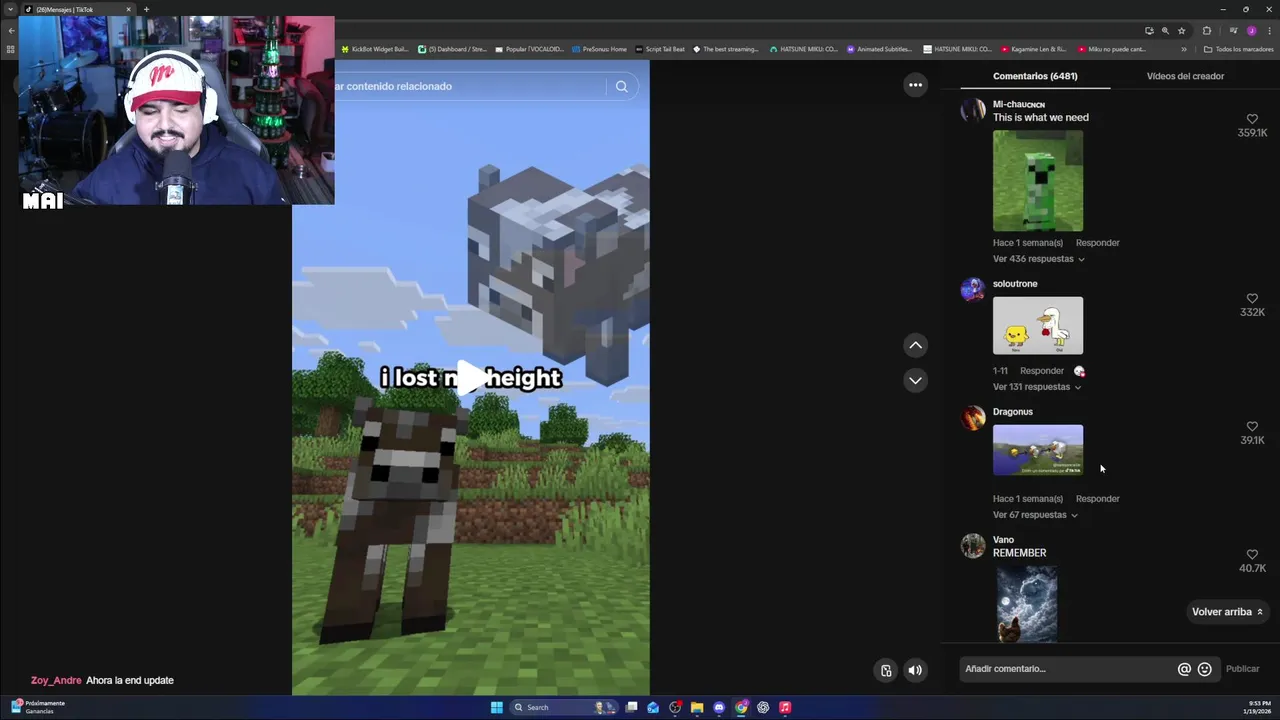
Task: Open Apple Music from the taskbar
Action: [785, 707]
